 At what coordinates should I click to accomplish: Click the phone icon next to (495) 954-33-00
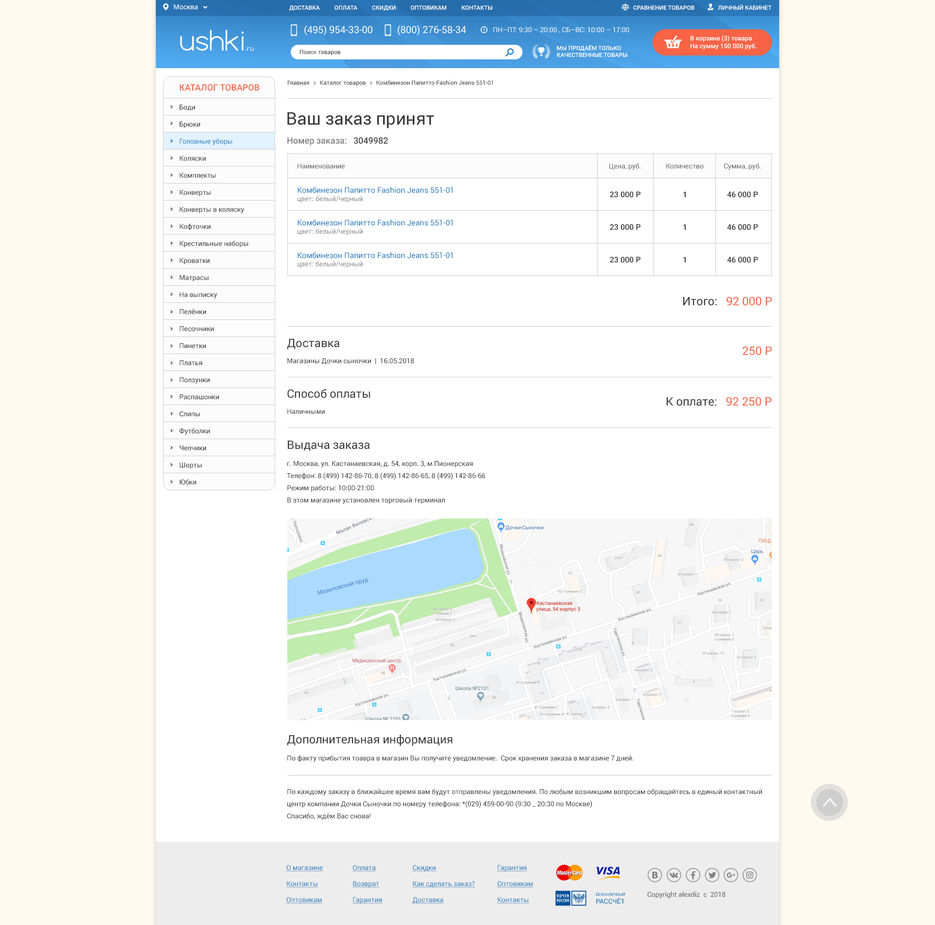click(293, 30)
